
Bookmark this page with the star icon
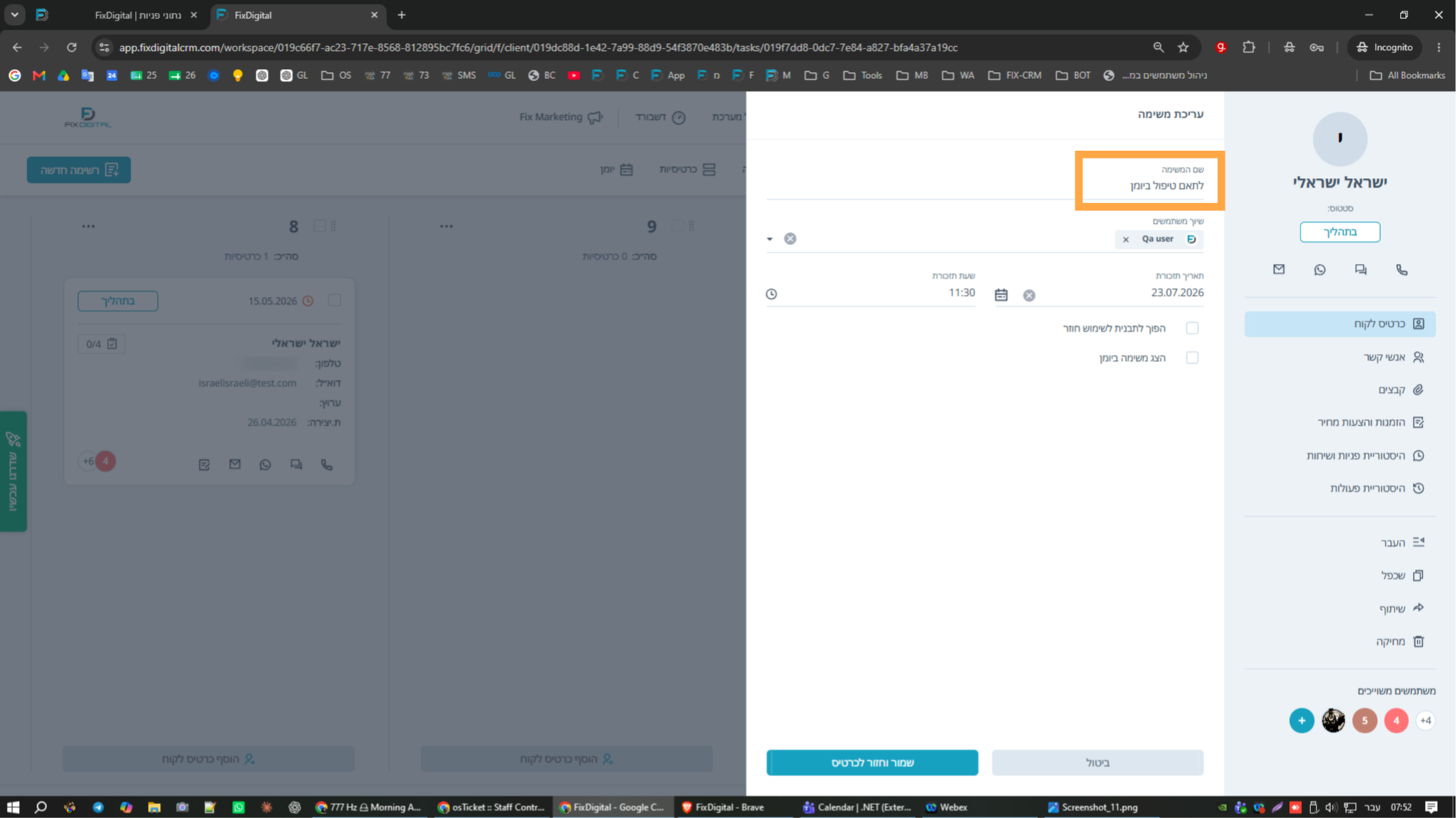pyautogui.click(x=1183, y=47)
